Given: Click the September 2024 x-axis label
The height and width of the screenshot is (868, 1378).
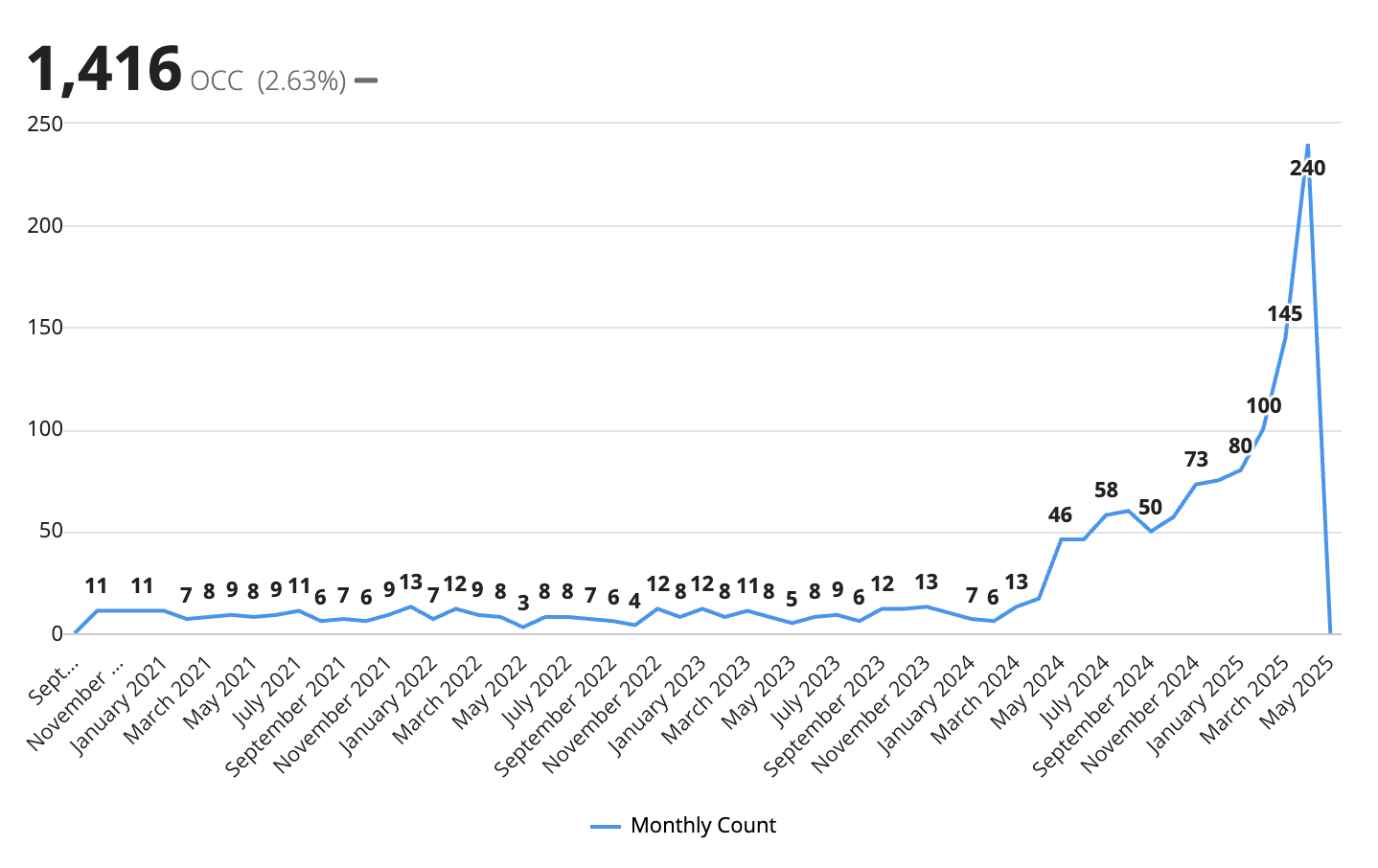Looking at the screenshot, I should (1092, 717).
